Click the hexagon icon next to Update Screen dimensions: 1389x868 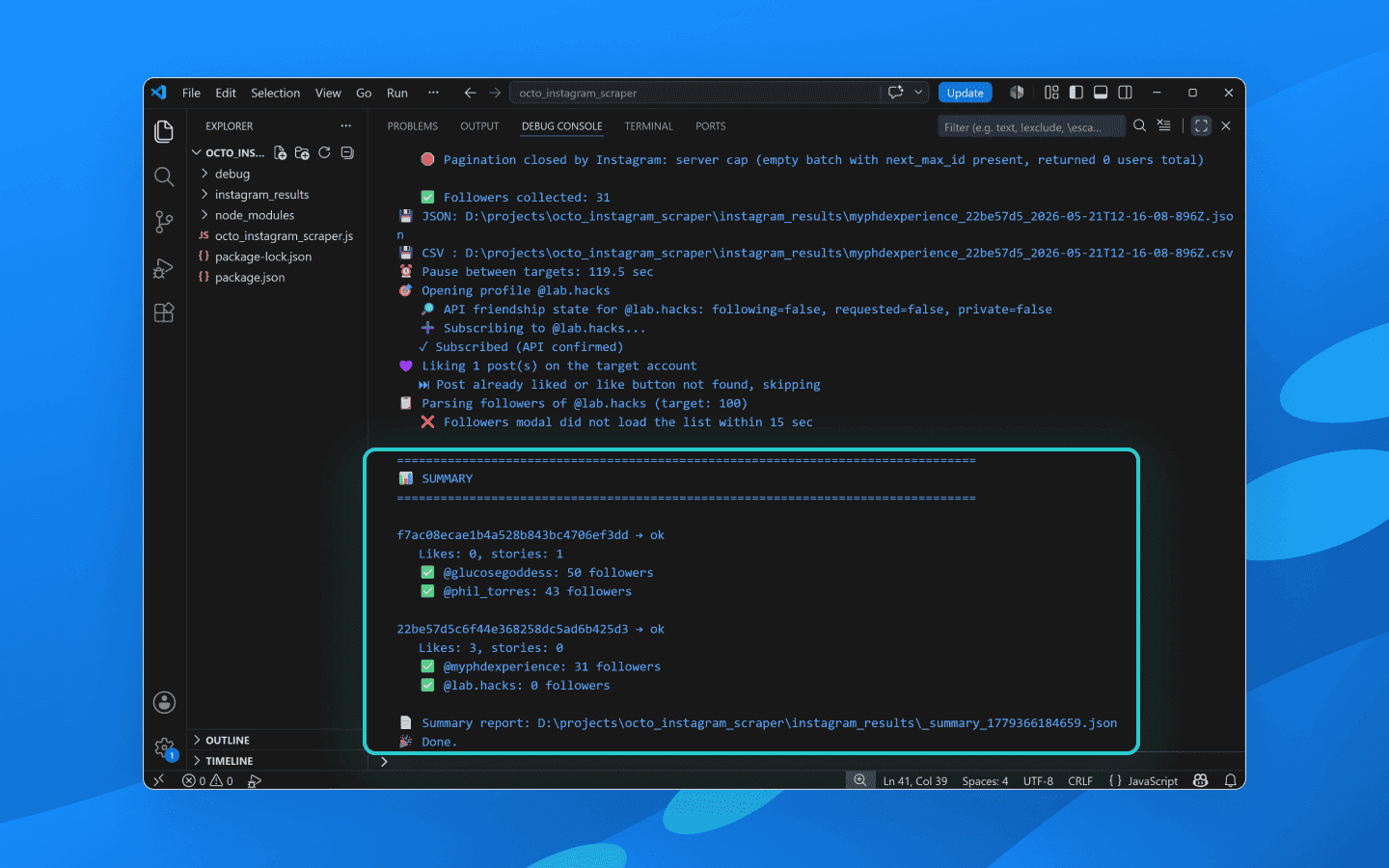tap(1017, 93)
